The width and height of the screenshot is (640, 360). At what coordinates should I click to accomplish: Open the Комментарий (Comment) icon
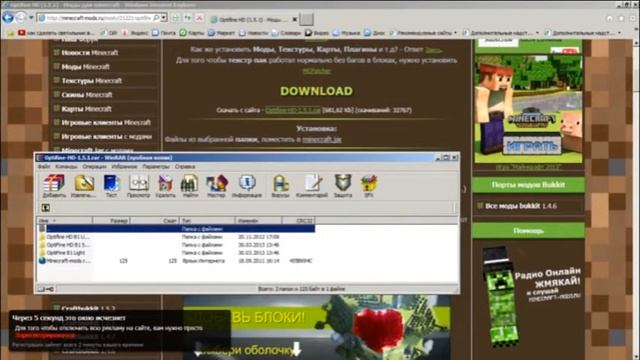pyautogui.click(x=312, y=186)
